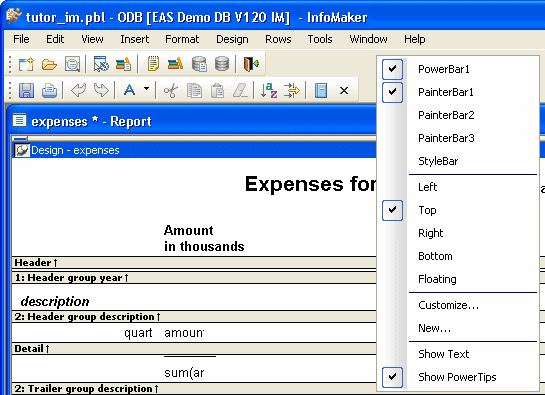Select Left toolbar position
Screen dimensions: 545x395
point(458,187)
